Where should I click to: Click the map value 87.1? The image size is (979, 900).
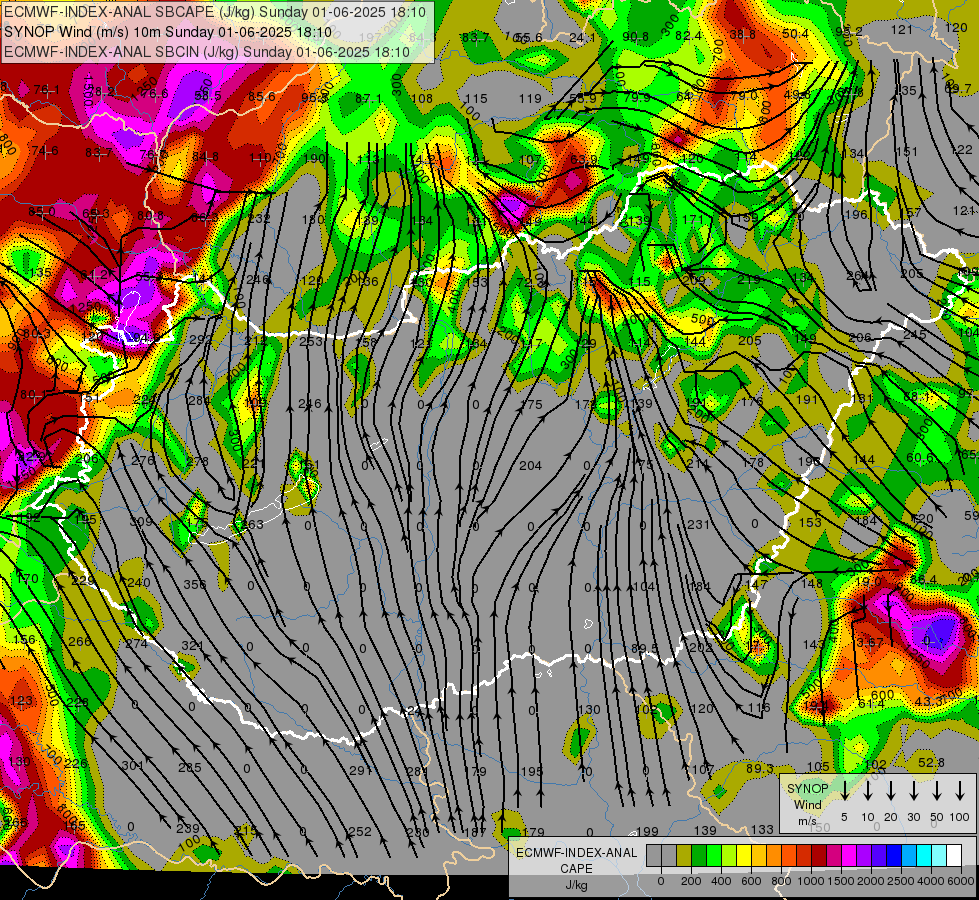[x=368, y=99]
